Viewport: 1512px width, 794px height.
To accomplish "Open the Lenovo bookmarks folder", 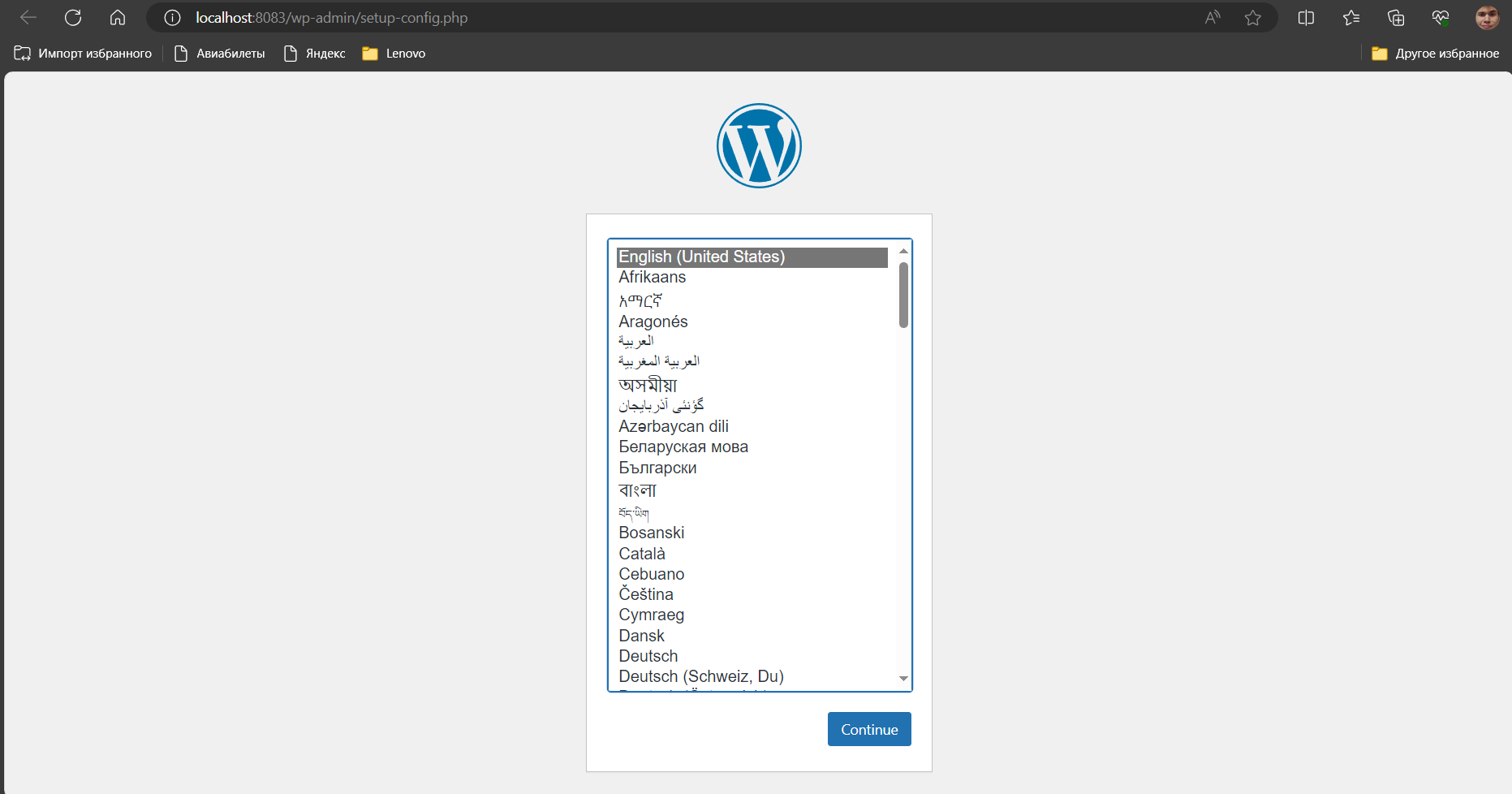I will click(x=394, y=54).
